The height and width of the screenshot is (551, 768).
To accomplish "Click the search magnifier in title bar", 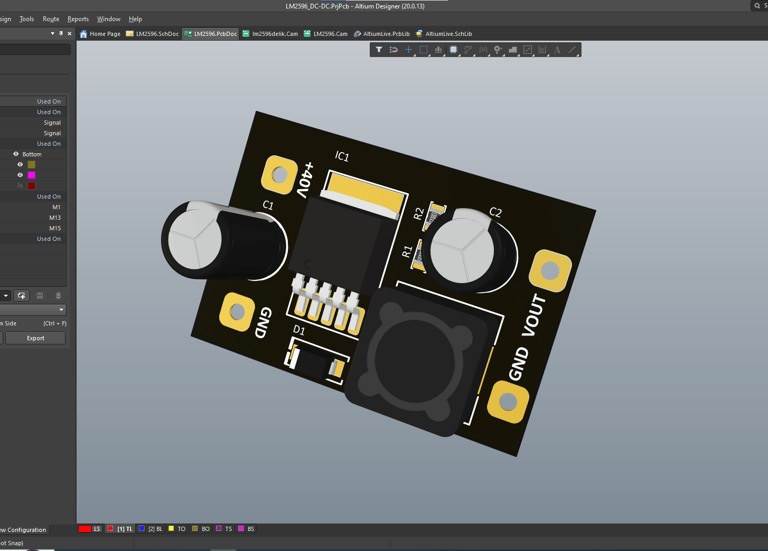I will [x=757, y=6].
